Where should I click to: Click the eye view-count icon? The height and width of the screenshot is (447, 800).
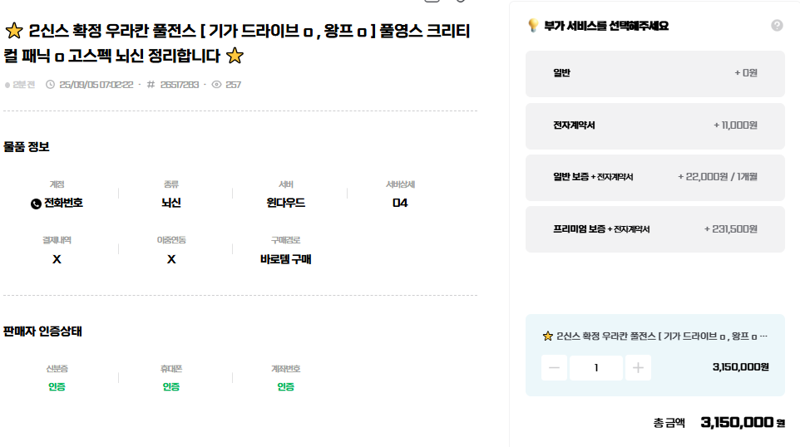tap(216, 85)
